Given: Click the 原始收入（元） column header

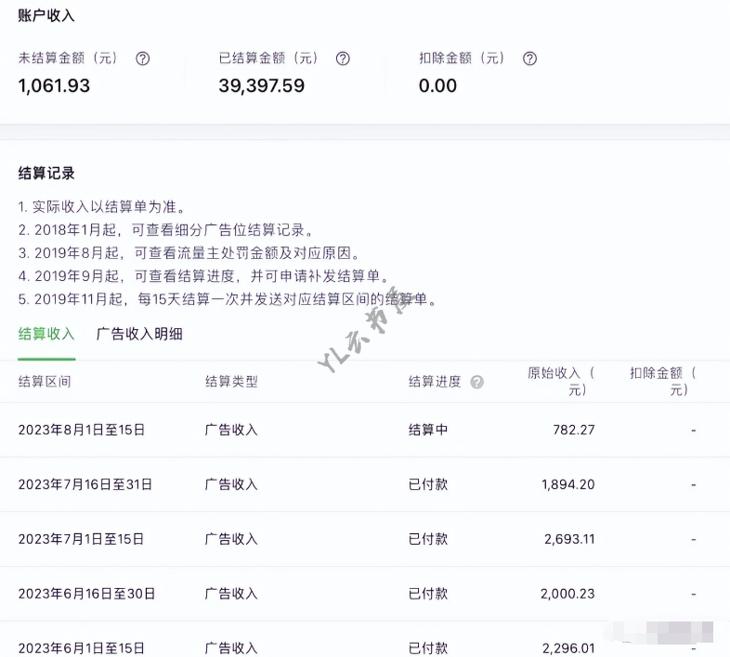Looking at the screenshot, I should click(562, 381).
